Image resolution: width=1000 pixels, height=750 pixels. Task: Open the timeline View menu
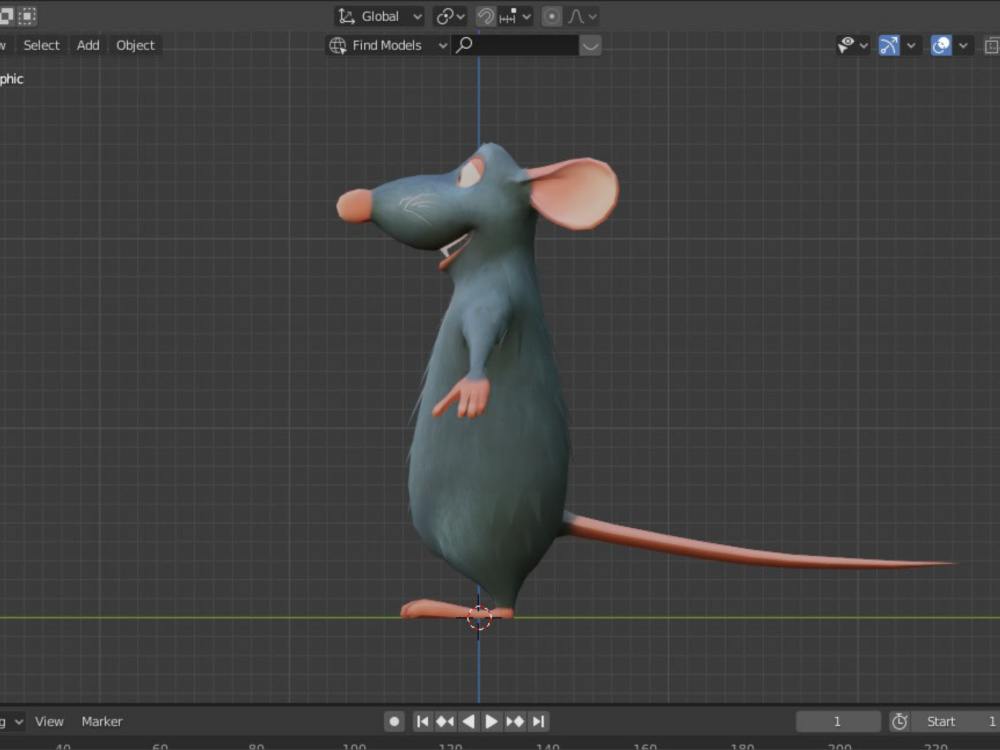[x=49, y=721]
